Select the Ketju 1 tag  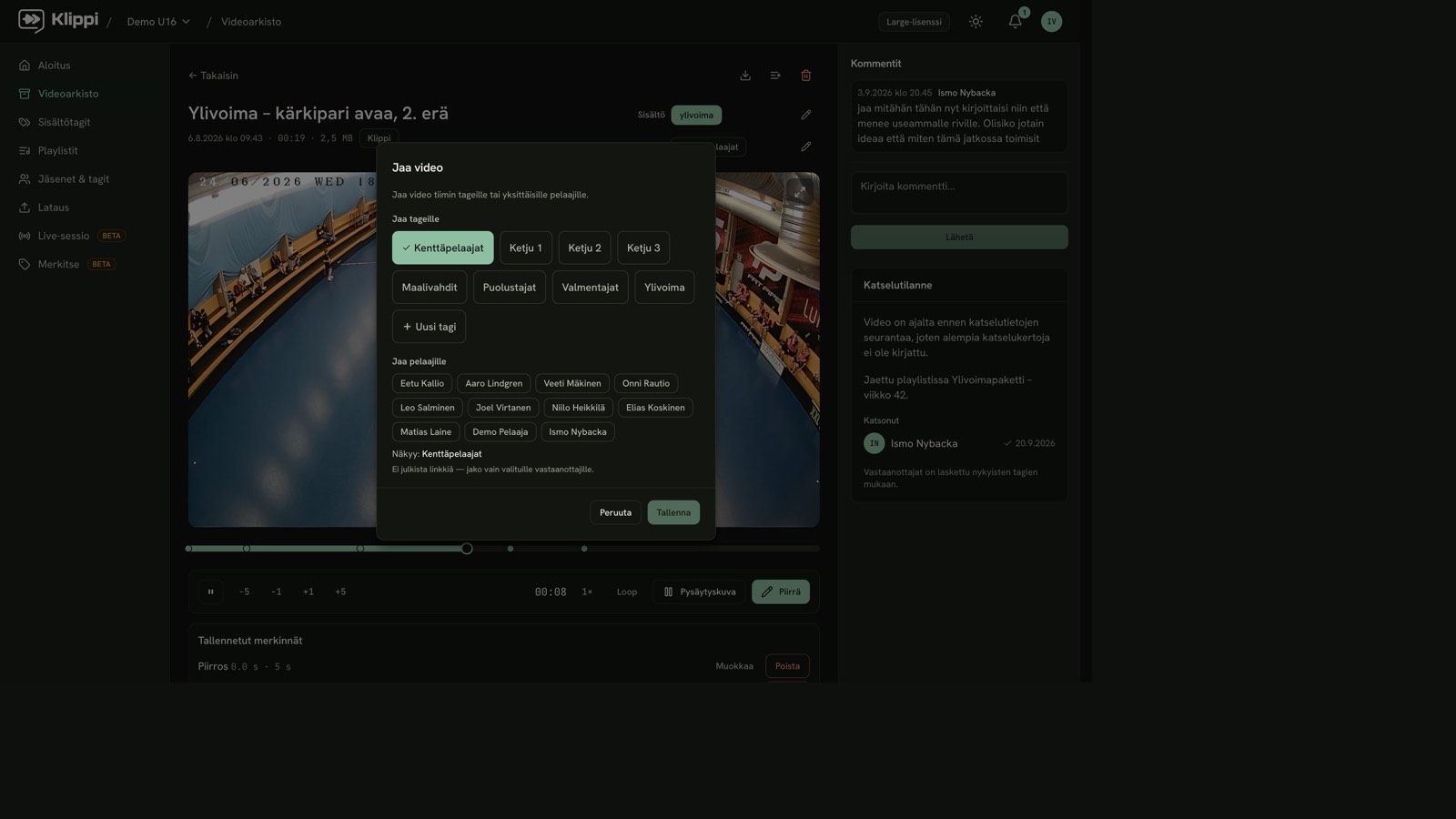click(x=526, y=248)
